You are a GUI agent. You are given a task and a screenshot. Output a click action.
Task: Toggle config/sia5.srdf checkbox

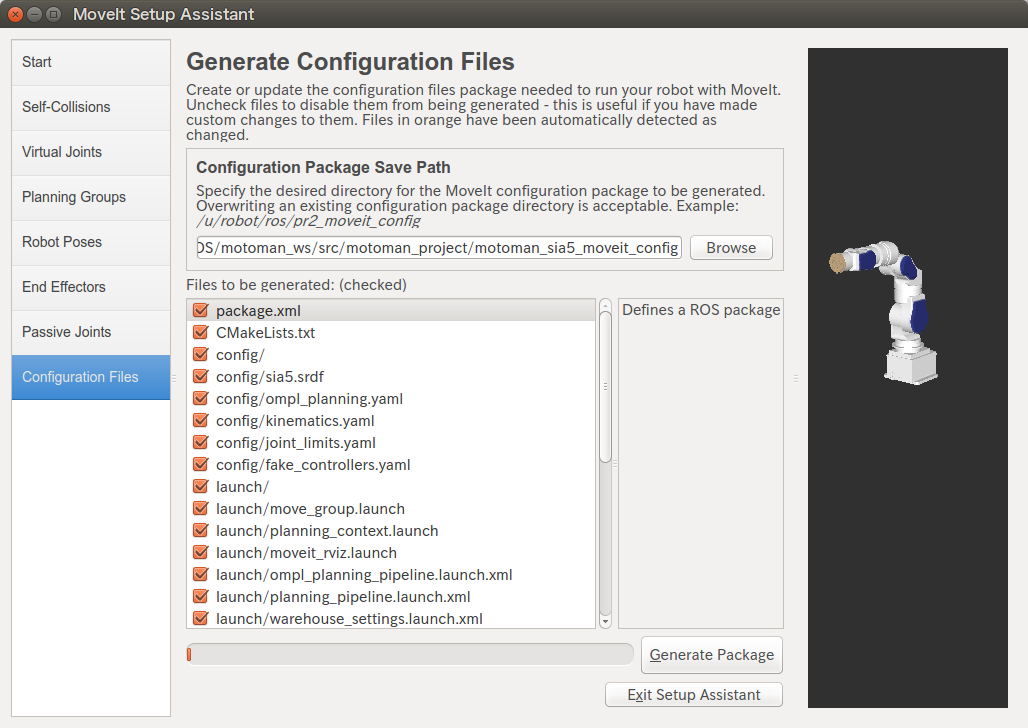(x=201, y=376)
